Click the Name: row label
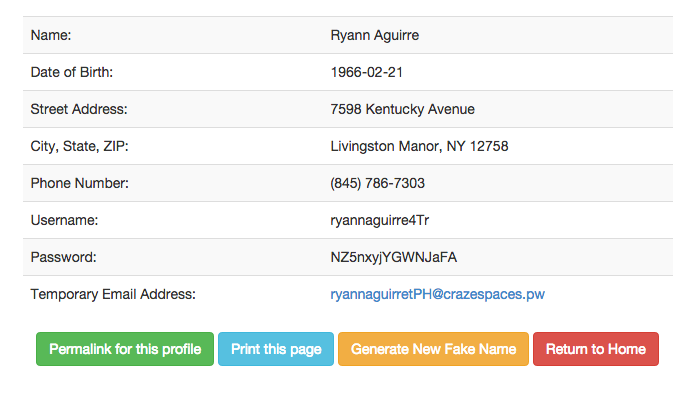Viewport: 697px width, 413px height. 51,35
